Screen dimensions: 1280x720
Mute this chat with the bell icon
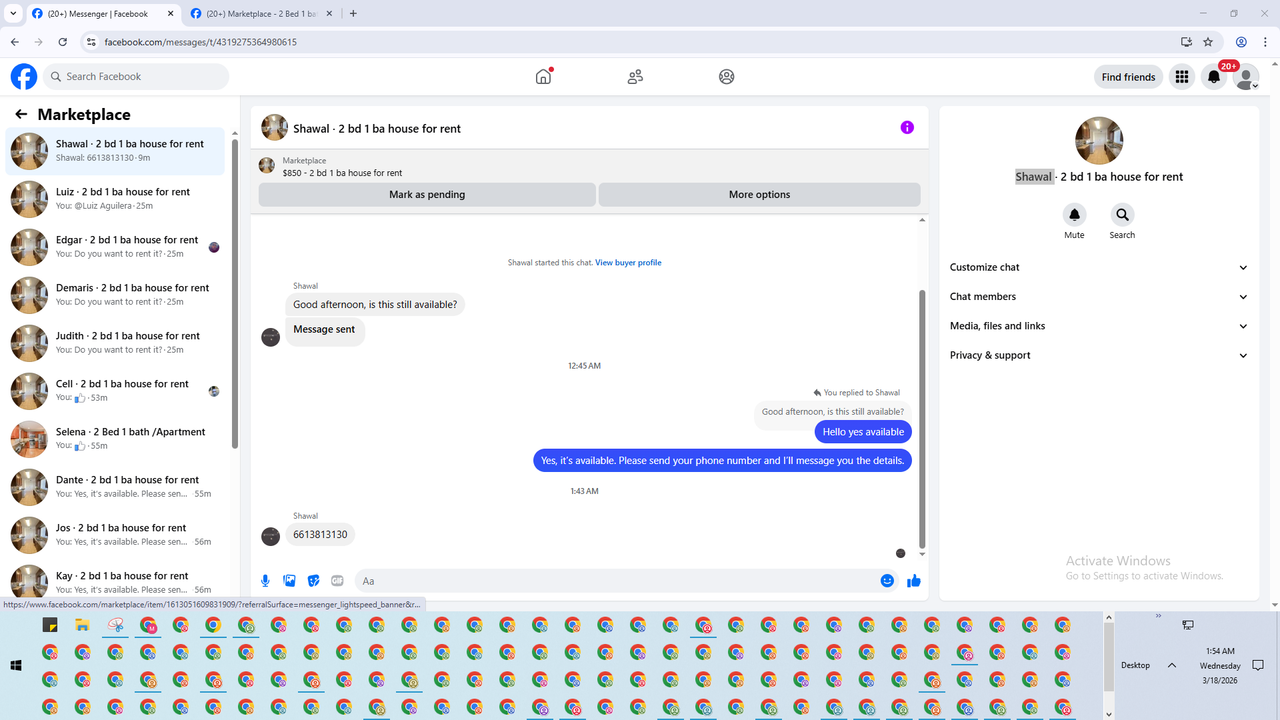pyautogui.click(x=1074, y=214)
